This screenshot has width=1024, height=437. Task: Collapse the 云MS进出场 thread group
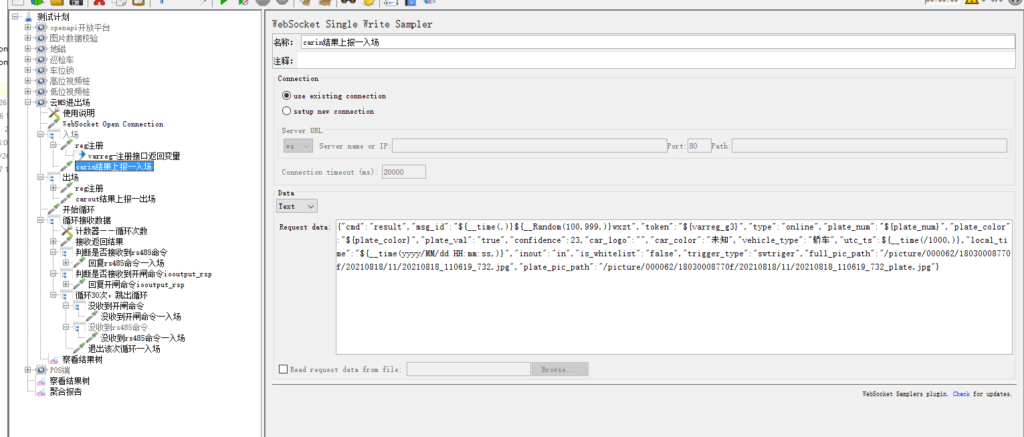pyautogui.click(x=28, y=102)
